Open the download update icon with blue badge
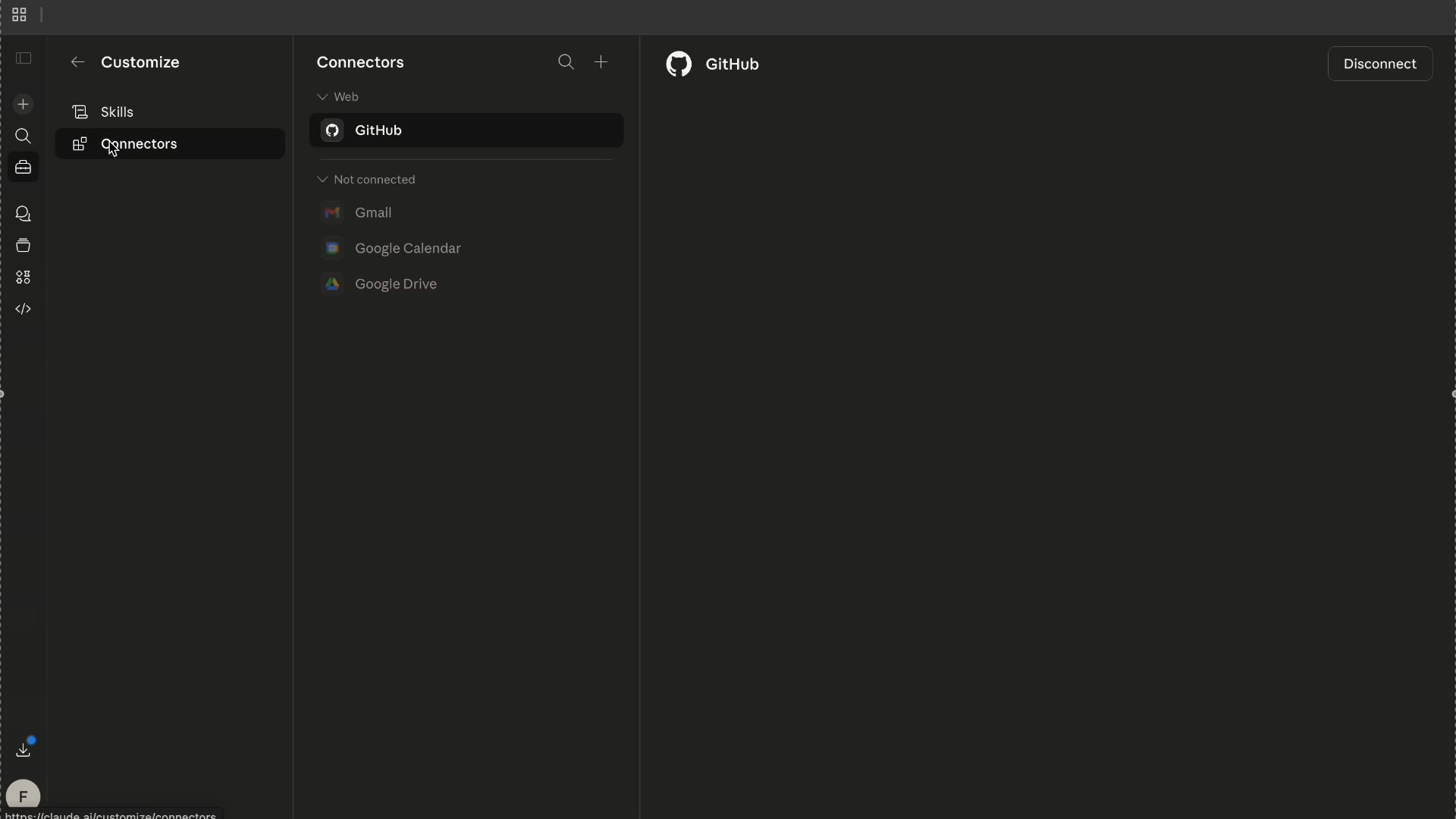 [24, 750]
